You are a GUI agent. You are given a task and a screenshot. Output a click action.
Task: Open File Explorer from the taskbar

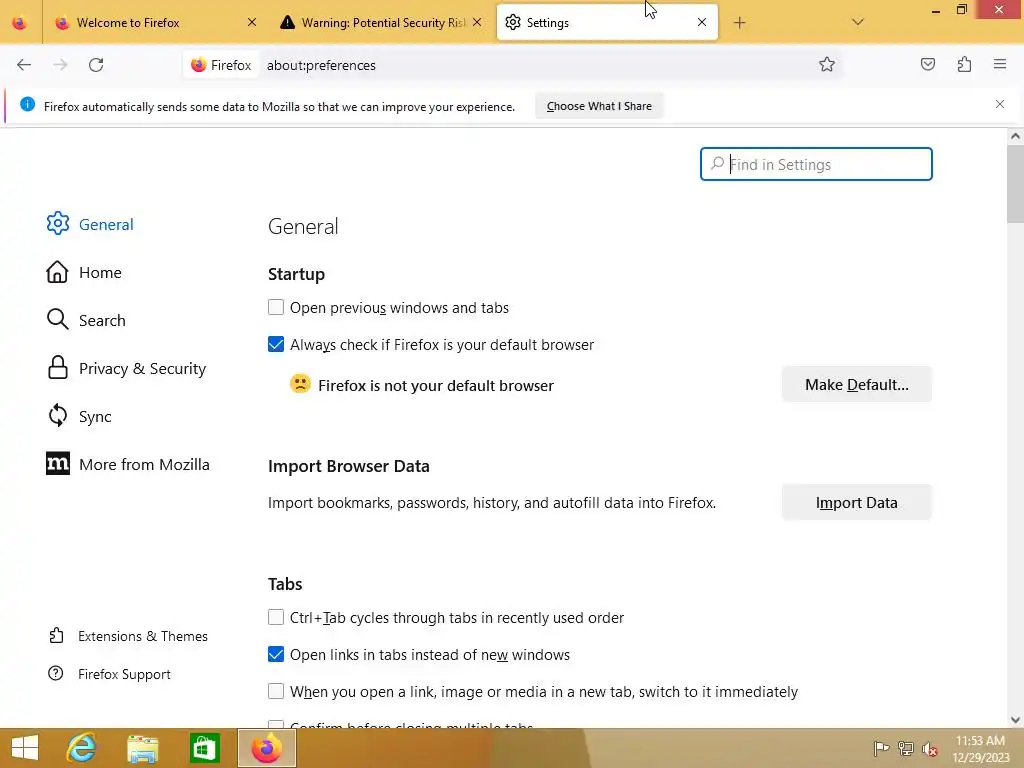point(143,748)
